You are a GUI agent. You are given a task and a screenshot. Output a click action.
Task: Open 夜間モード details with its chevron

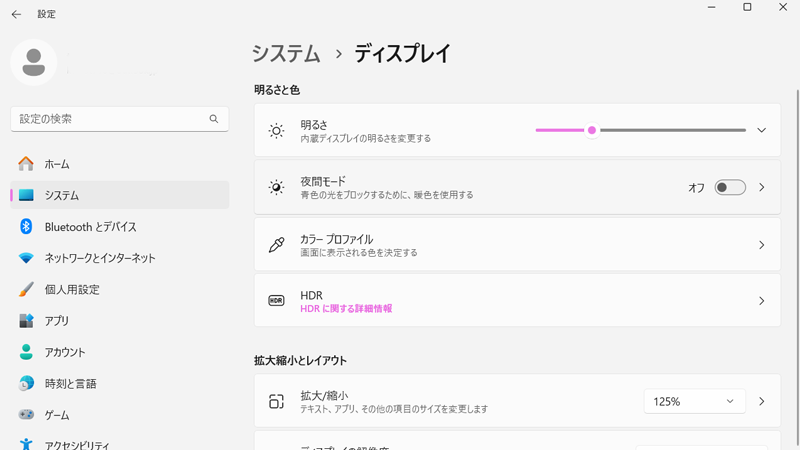point(761,188)
